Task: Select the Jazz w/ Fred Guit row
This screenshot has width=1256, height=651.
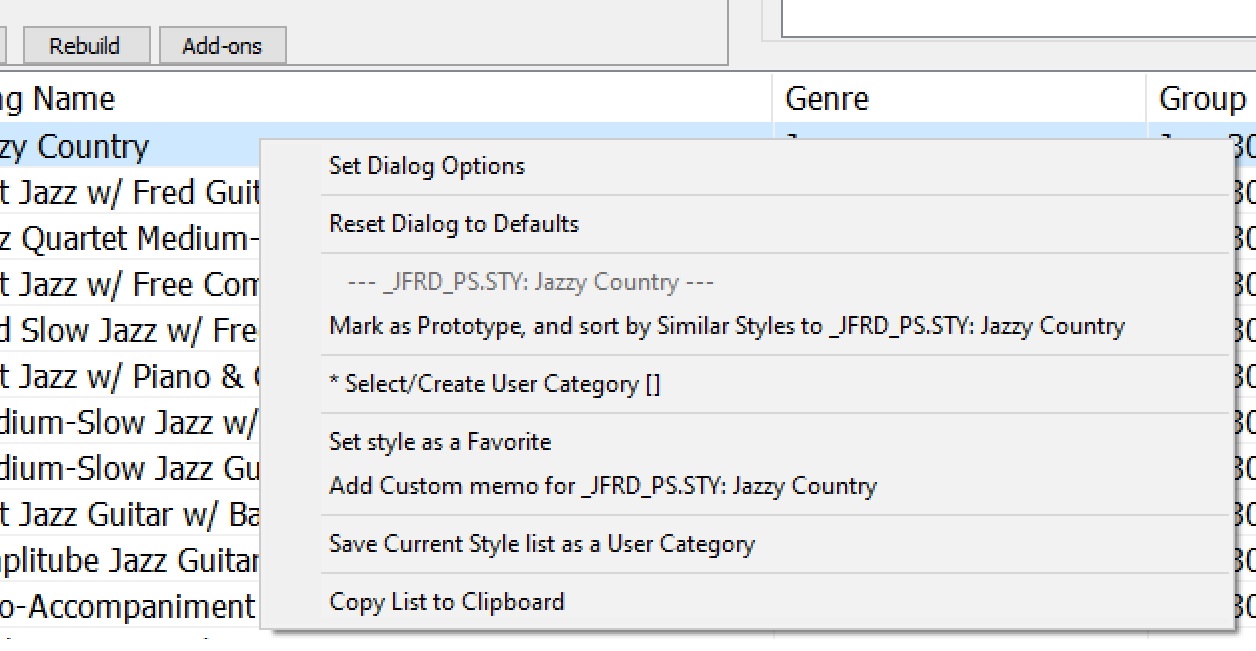Action: [x=130, y=192]
